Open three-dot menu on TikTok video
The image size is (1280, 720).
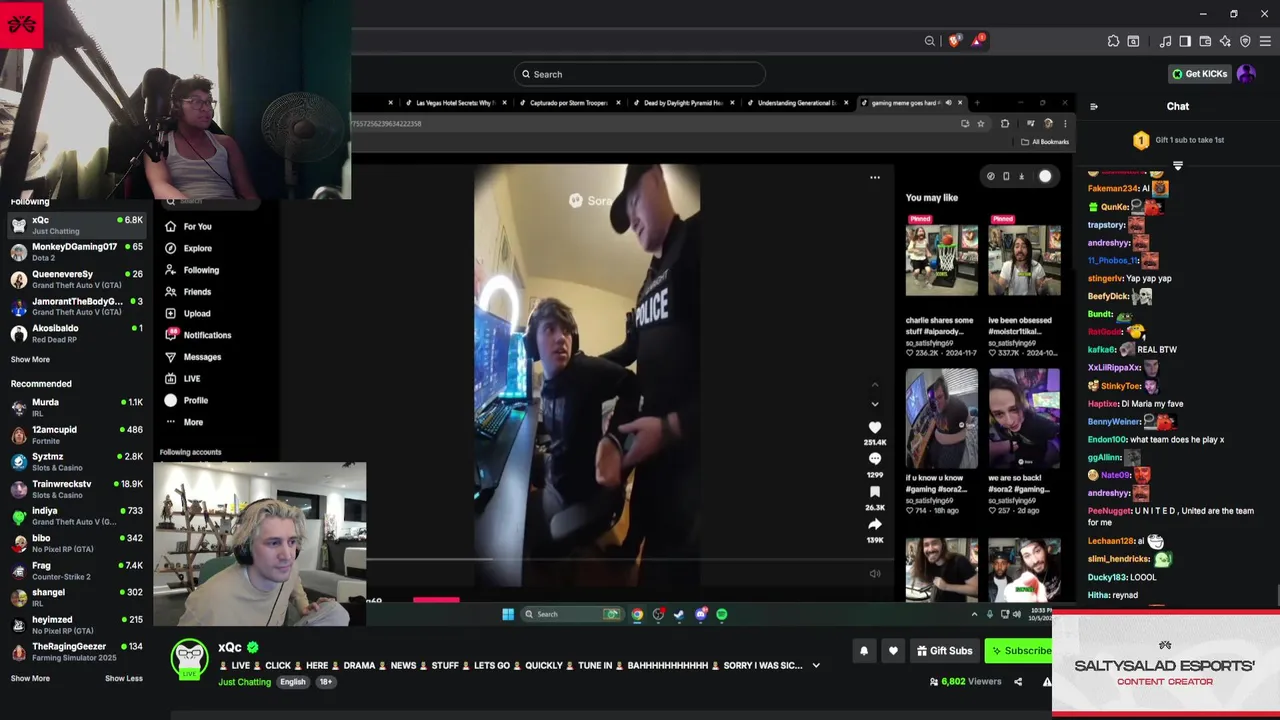coord(875,177)
